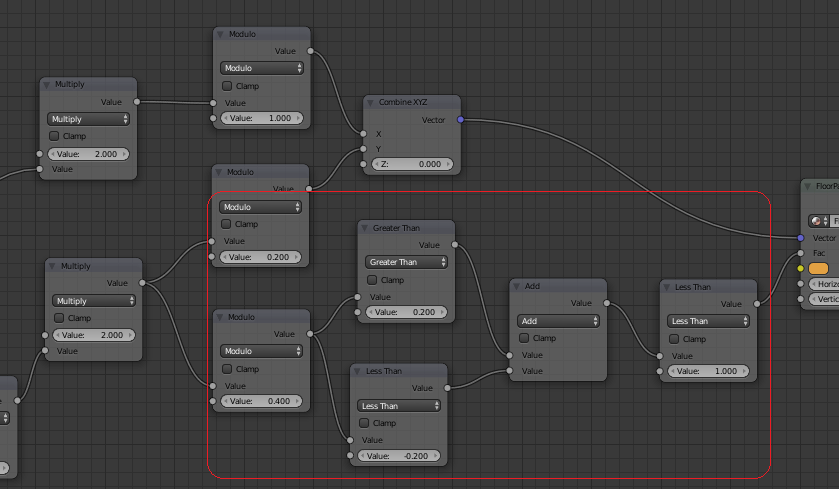Open the Modulo dropdown on the 0.400 node
Image resolution: width=839 pixels, height=489 pixels.
point(261,351)
